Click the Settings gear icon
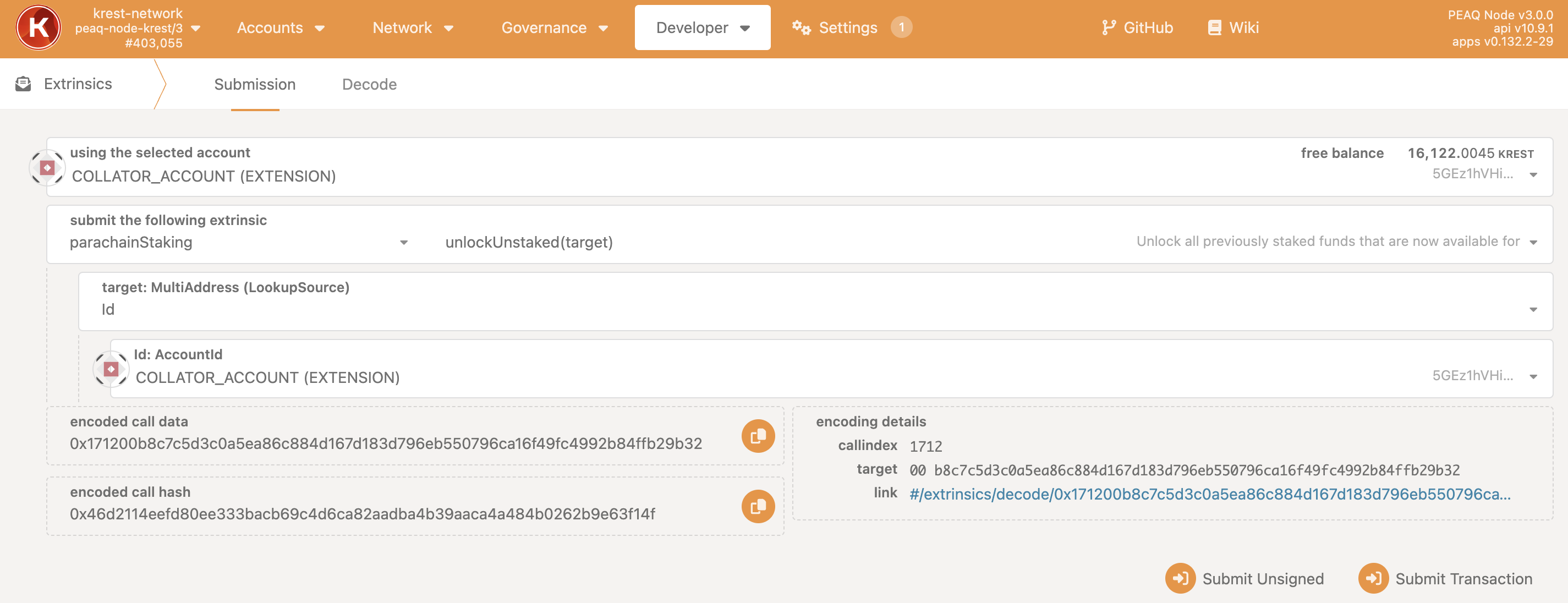The height and width of the screenshot is (603, 1568). 800,27
